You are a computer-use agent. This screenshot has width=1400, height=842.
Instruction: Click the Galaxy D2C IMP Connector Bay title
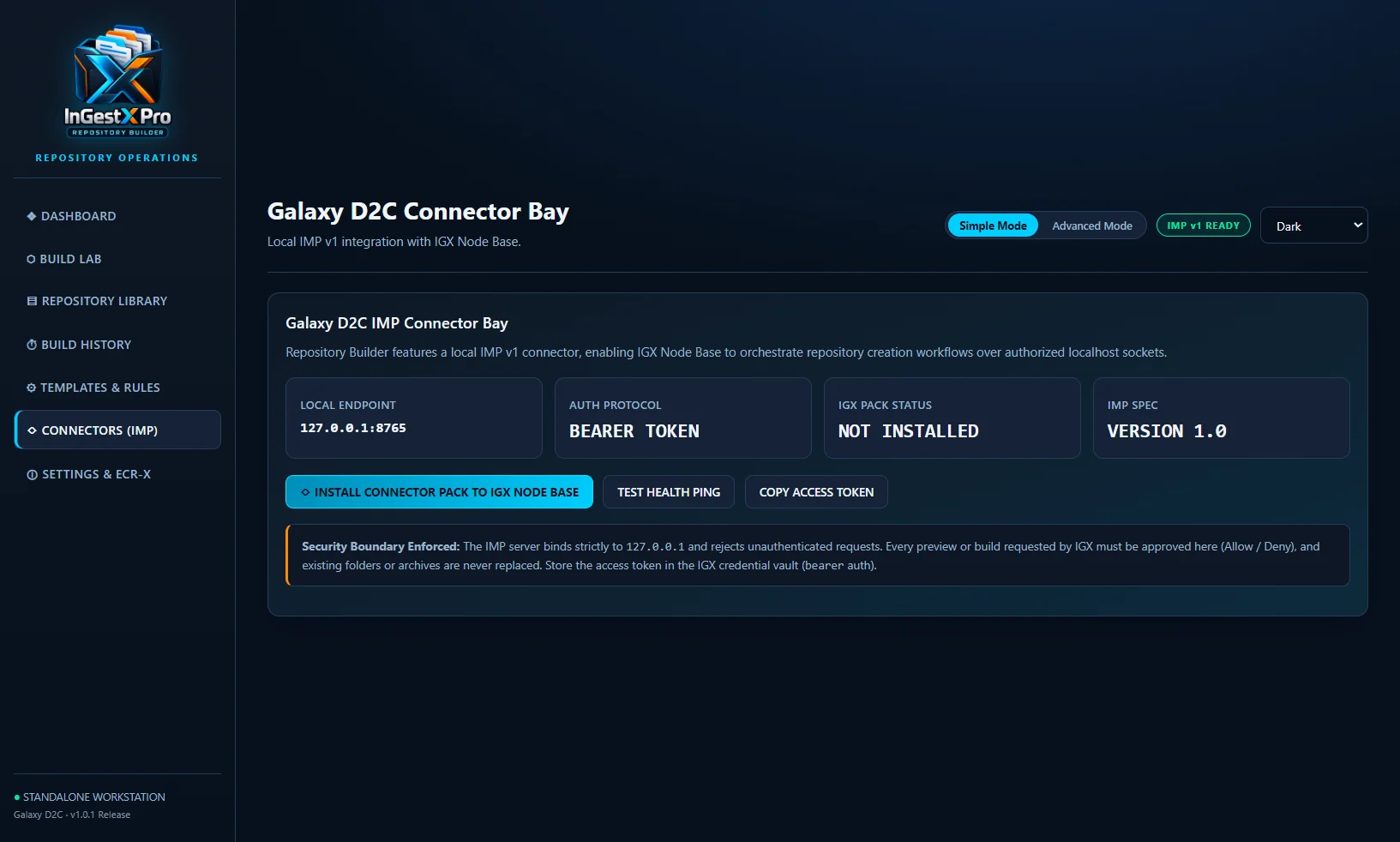397,323
